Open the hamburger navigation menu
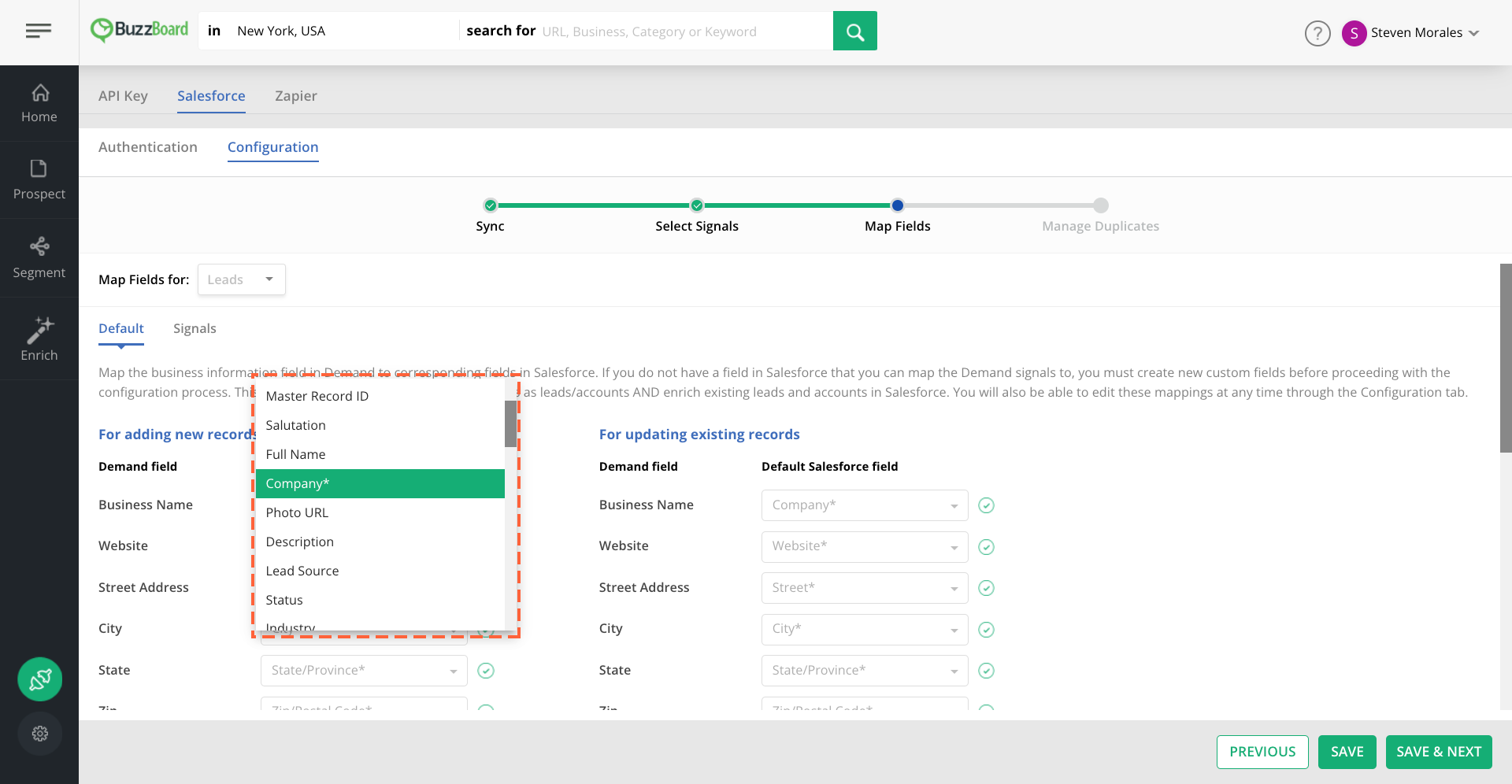Image resolution: width=1512 pixels, height=784 pixels. (x=39, y=31)
